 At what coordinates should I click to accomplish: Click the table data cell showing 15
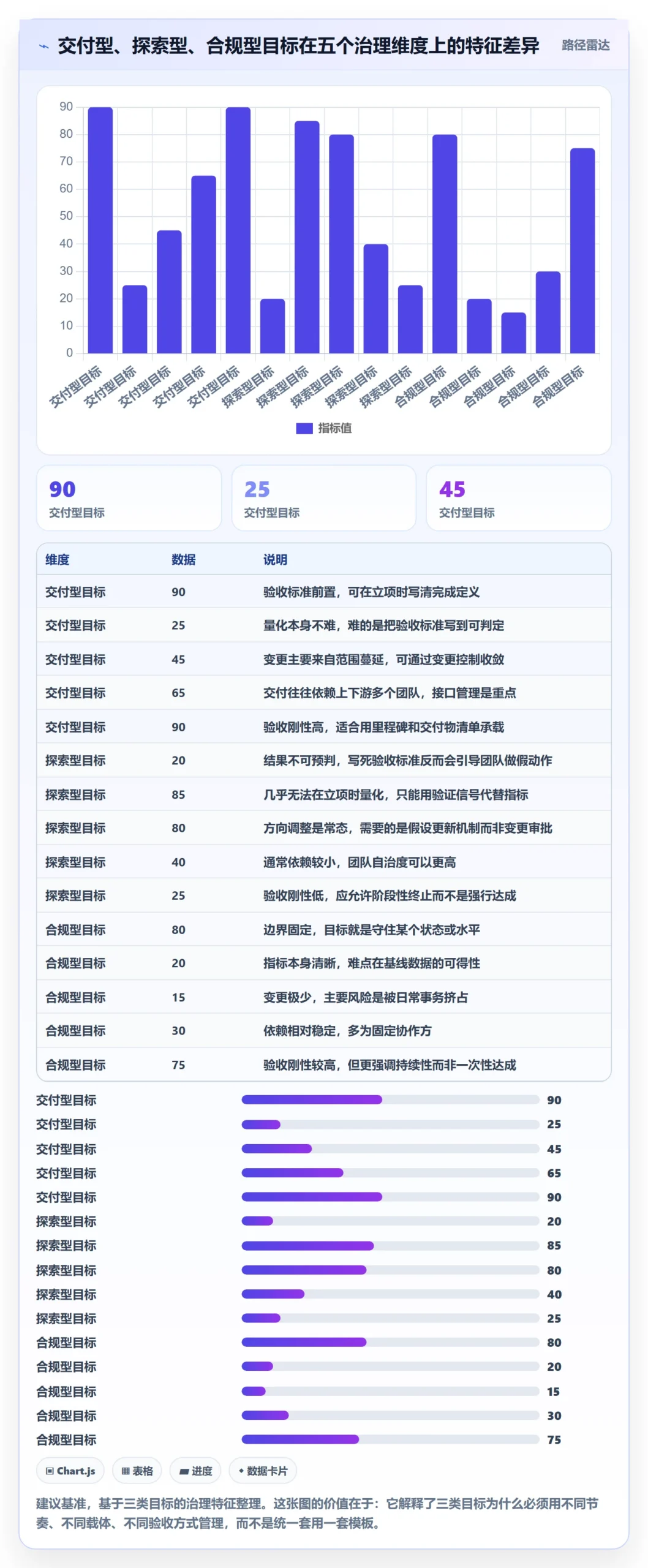click(x=178, y=997)
